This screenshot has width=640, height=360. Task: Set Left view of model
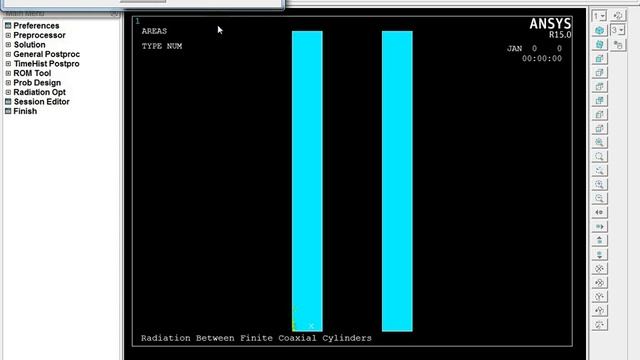599,114
